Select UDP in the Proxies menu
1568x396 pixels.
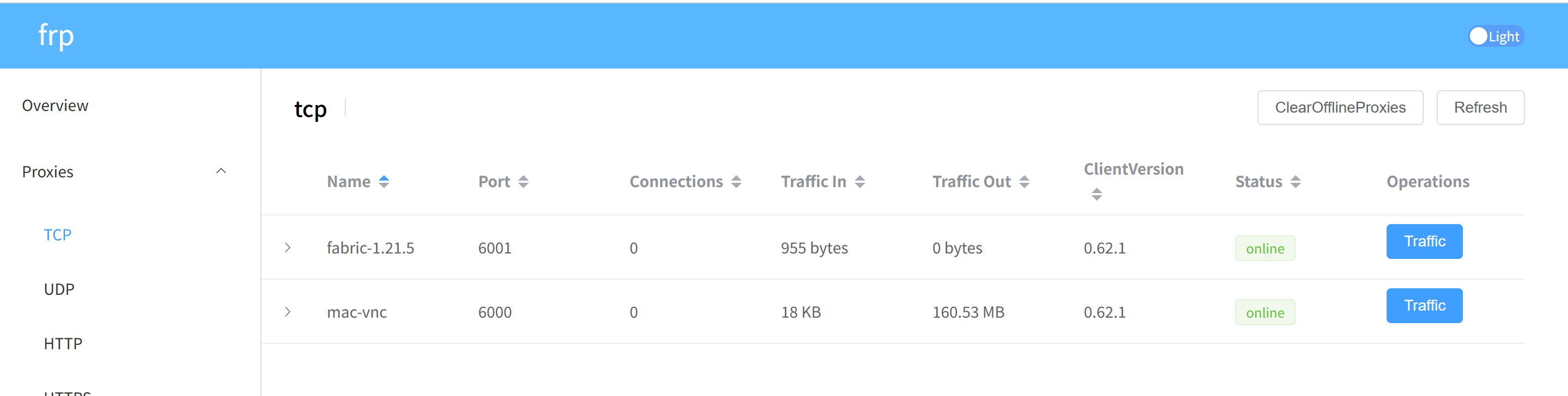pos(59,289)
